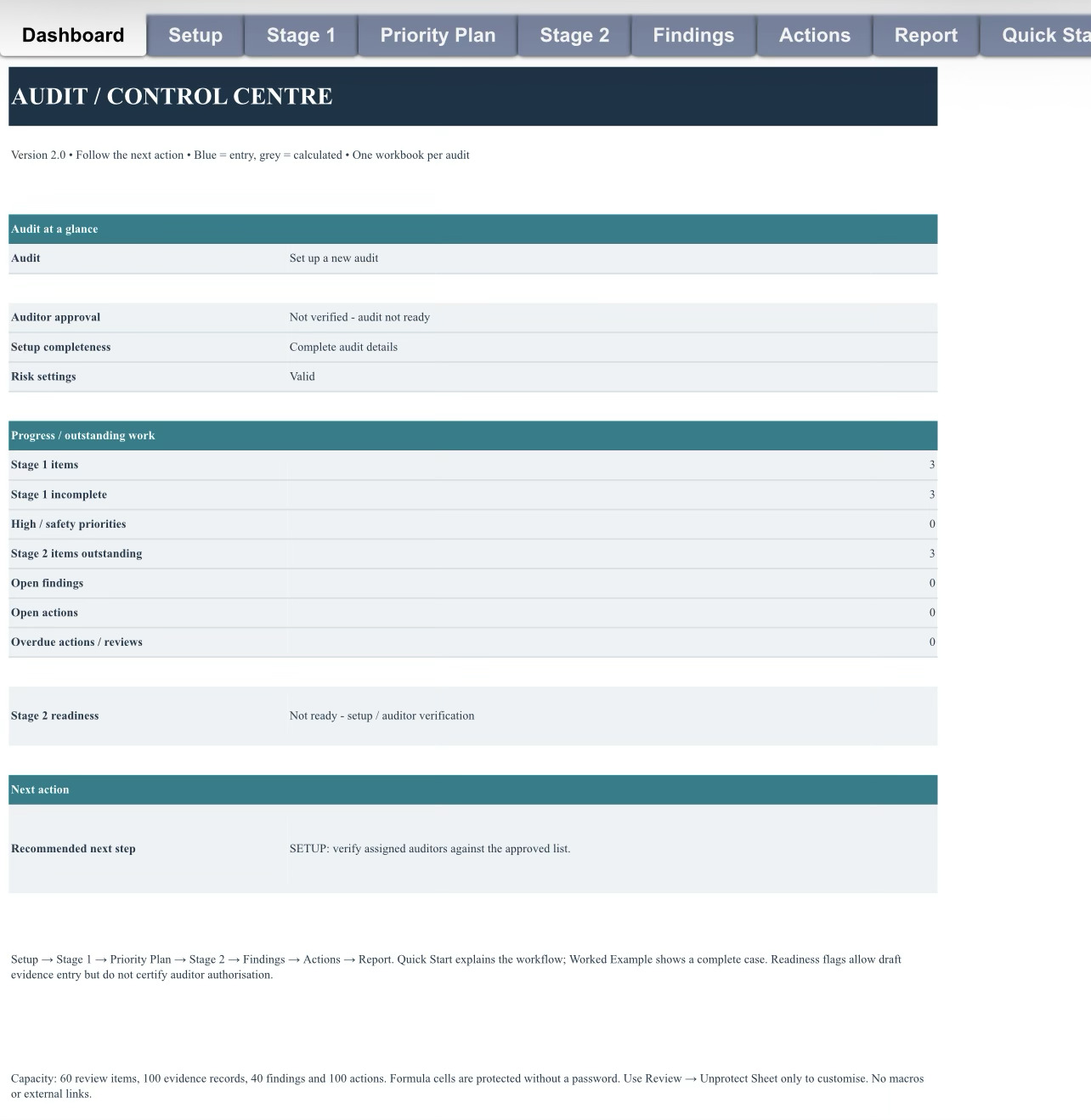
Task: Select the 'Capacity: 60 review items' note
Action: (x=467, y=1086)
